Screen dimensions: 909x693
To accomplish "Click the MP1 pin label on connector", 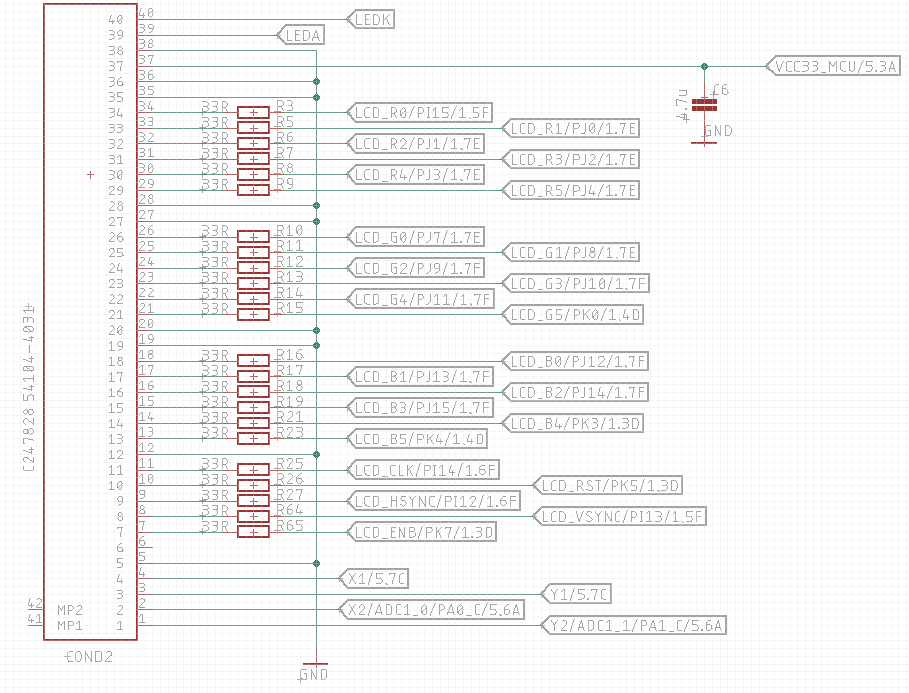I will point(70,626).
